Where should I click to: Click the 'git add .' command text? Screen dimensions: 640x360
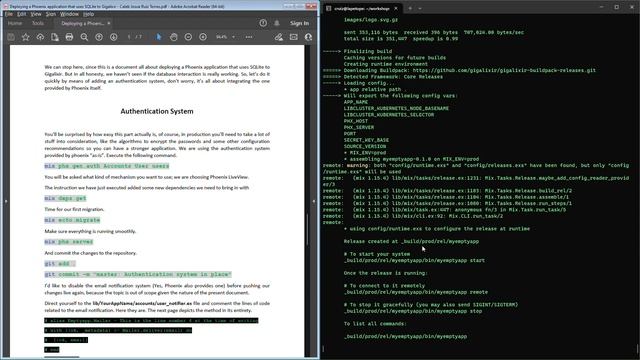pos(60,264)
